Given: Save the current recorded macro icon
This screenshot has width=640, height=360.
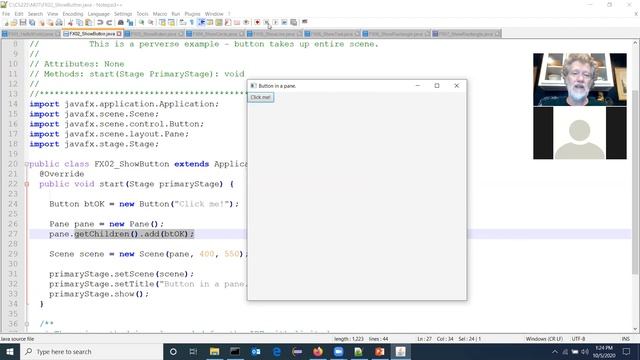Looking at the screenshot, I should point(293,22).
